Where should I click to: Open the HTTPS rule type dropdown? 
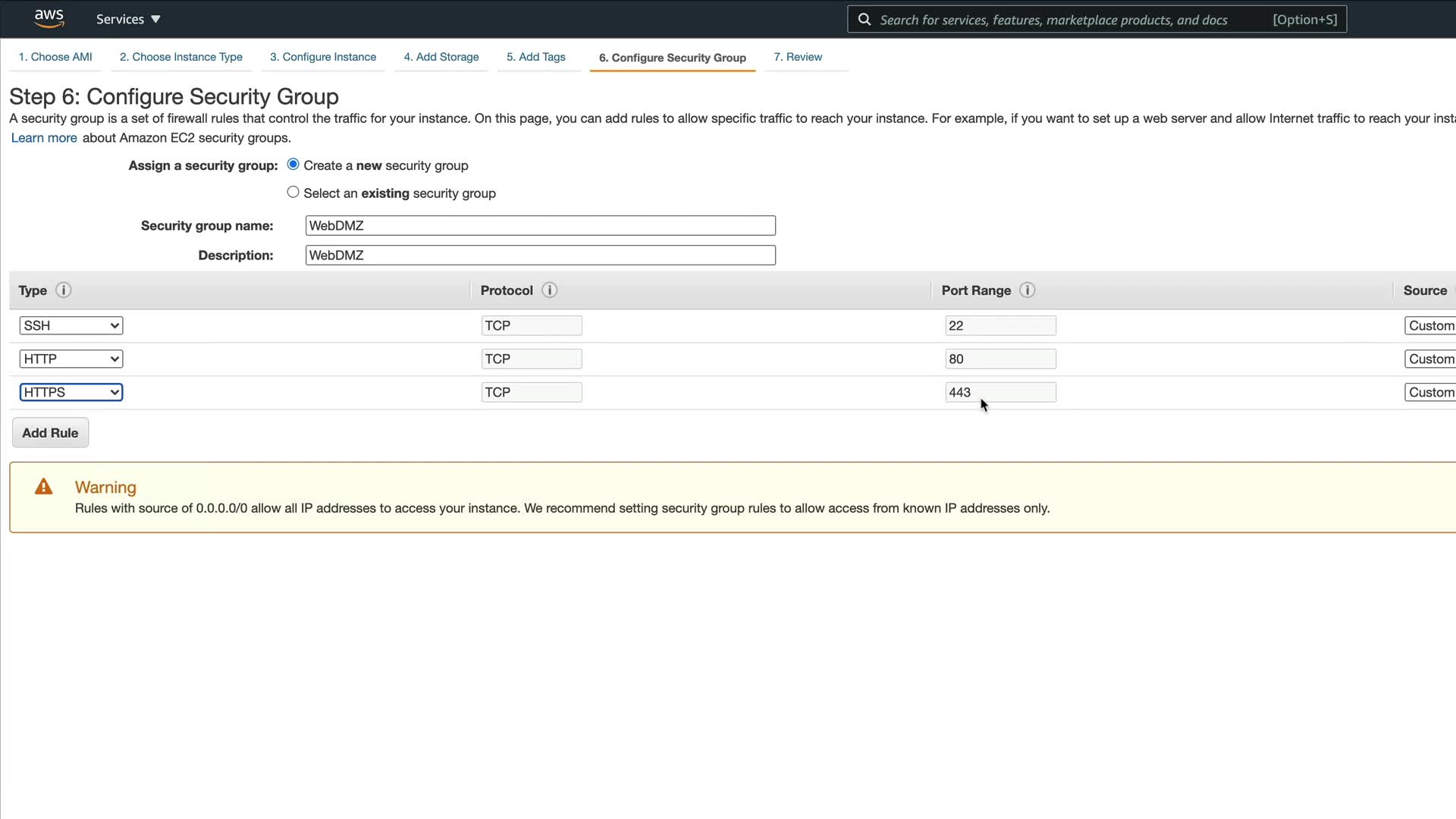pyautogui.click(x=71, y=392)
